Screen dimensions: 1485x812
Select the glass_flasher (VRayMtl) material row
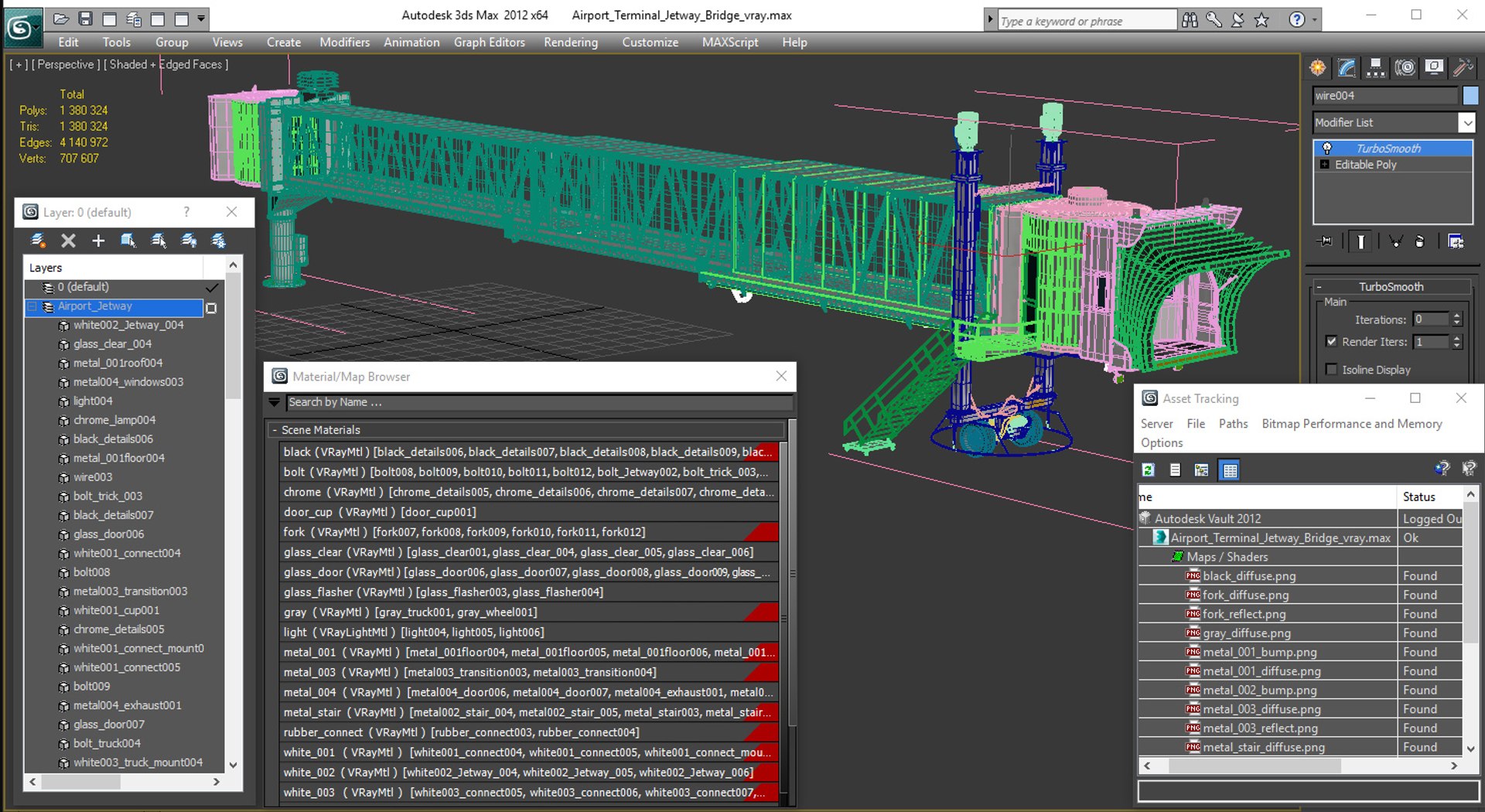coord(528,592)
